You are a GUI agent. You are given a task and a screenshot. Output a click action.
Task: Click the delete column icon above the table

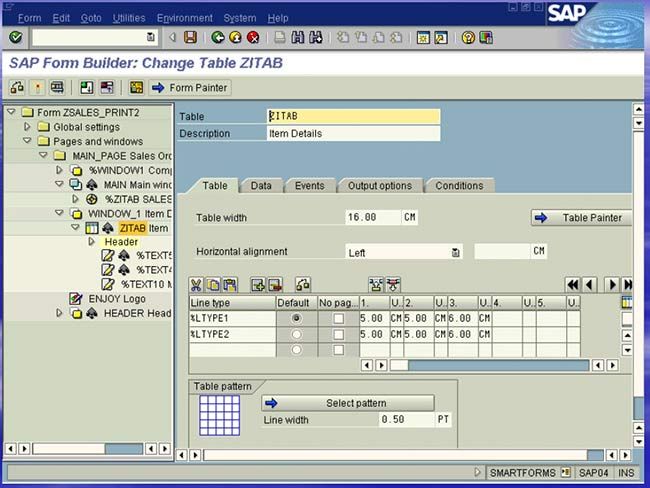393,285
